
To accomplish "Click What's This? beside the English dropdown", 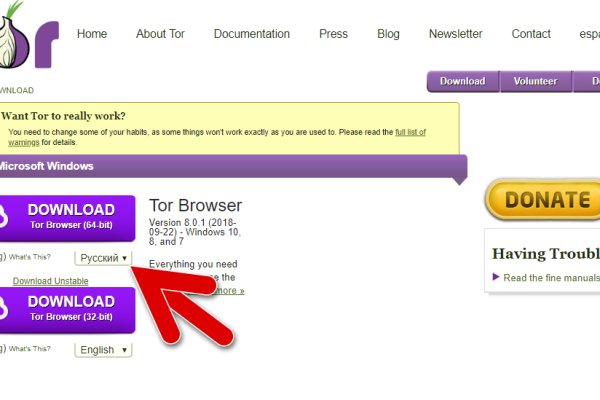I will click(30, 350).
